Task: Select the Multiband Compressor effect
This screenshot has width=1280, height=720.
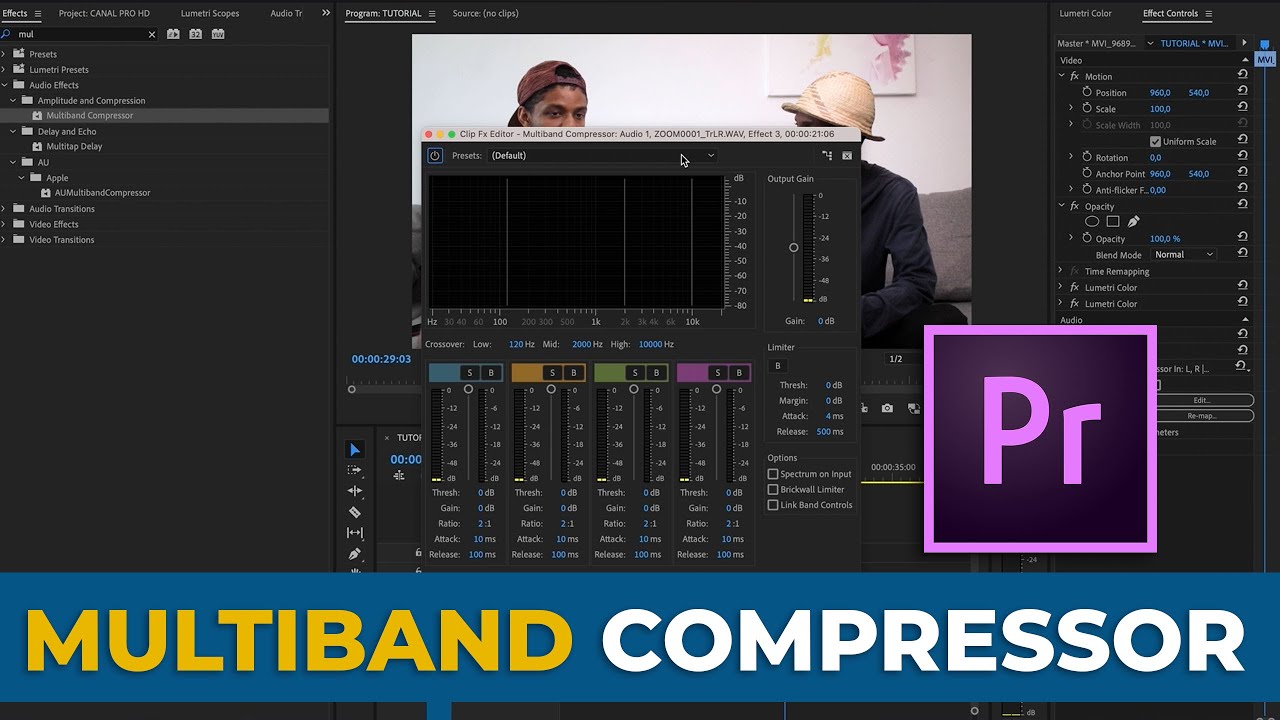Action: 89,115
